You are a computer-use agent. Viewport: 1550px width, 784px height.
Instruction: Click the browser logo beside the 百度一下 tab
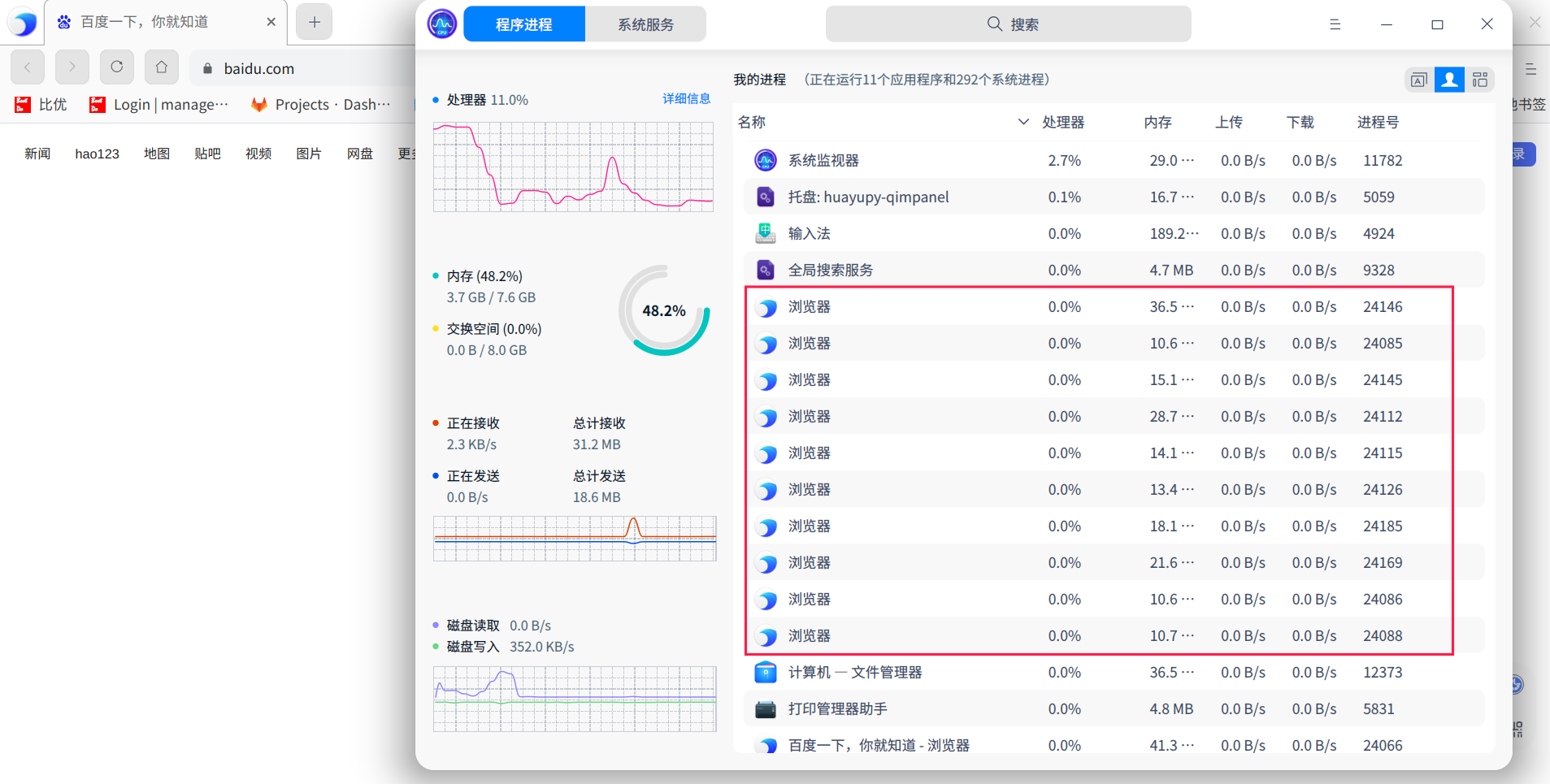(24, 23)
